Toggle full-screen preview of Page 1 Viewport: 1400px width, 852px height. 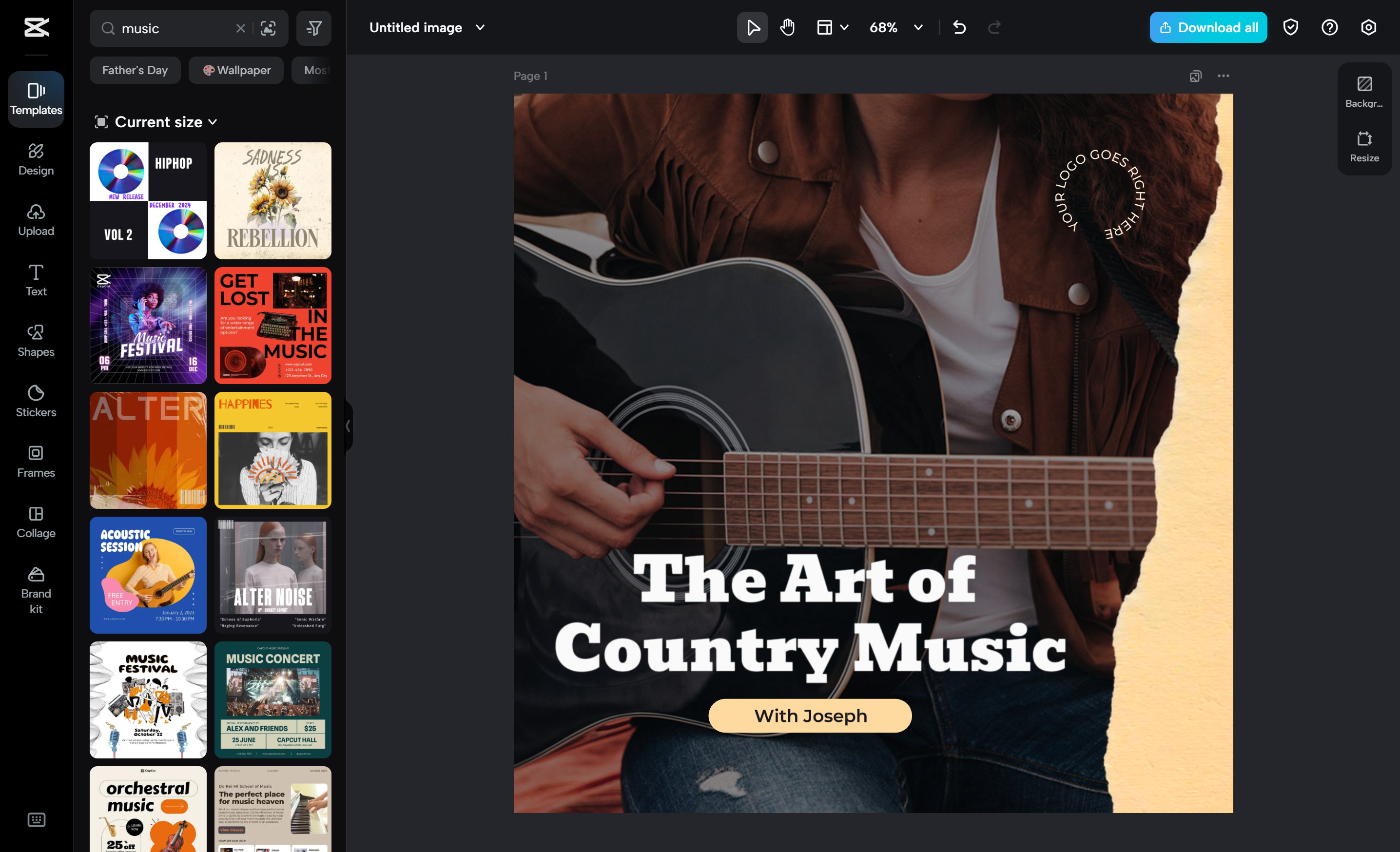(x=1195, y=76)
